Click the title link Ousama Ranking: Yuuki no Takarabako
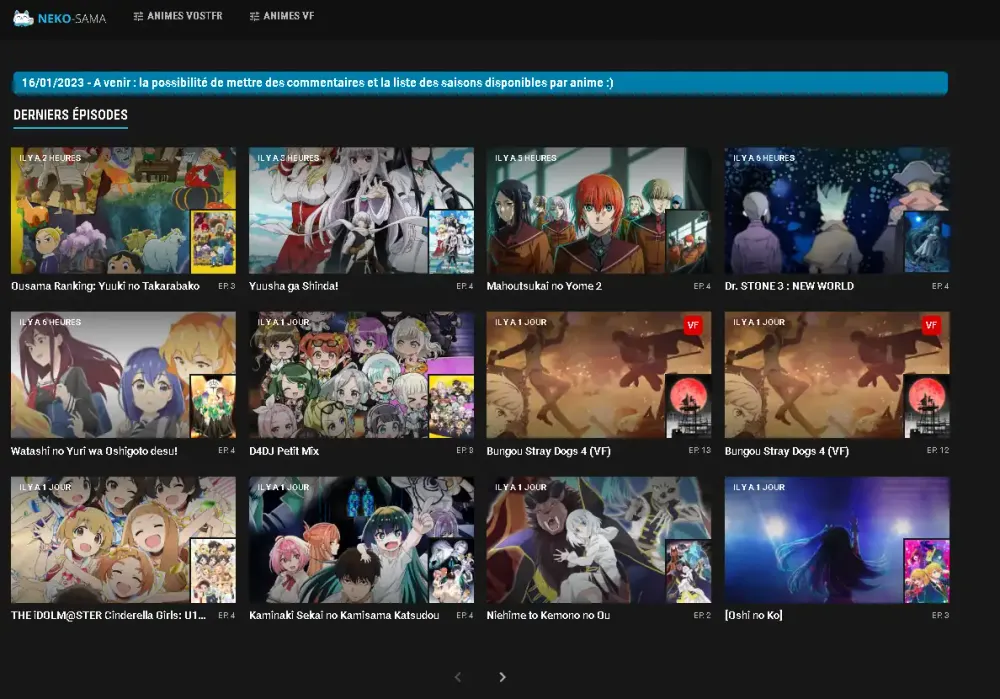This screenshot has width=1000, height=699. 105,286
